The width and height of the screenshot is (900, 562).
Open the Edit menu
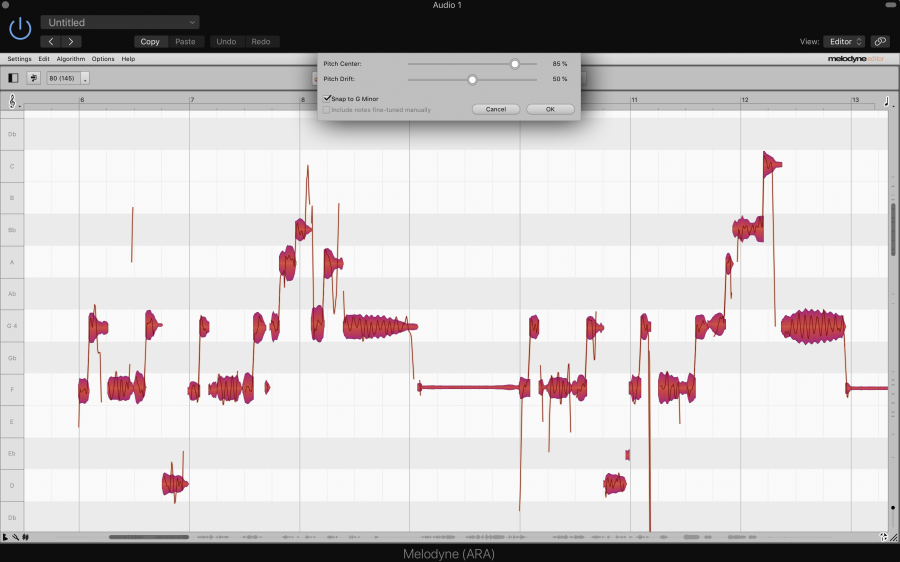(44, 59)
